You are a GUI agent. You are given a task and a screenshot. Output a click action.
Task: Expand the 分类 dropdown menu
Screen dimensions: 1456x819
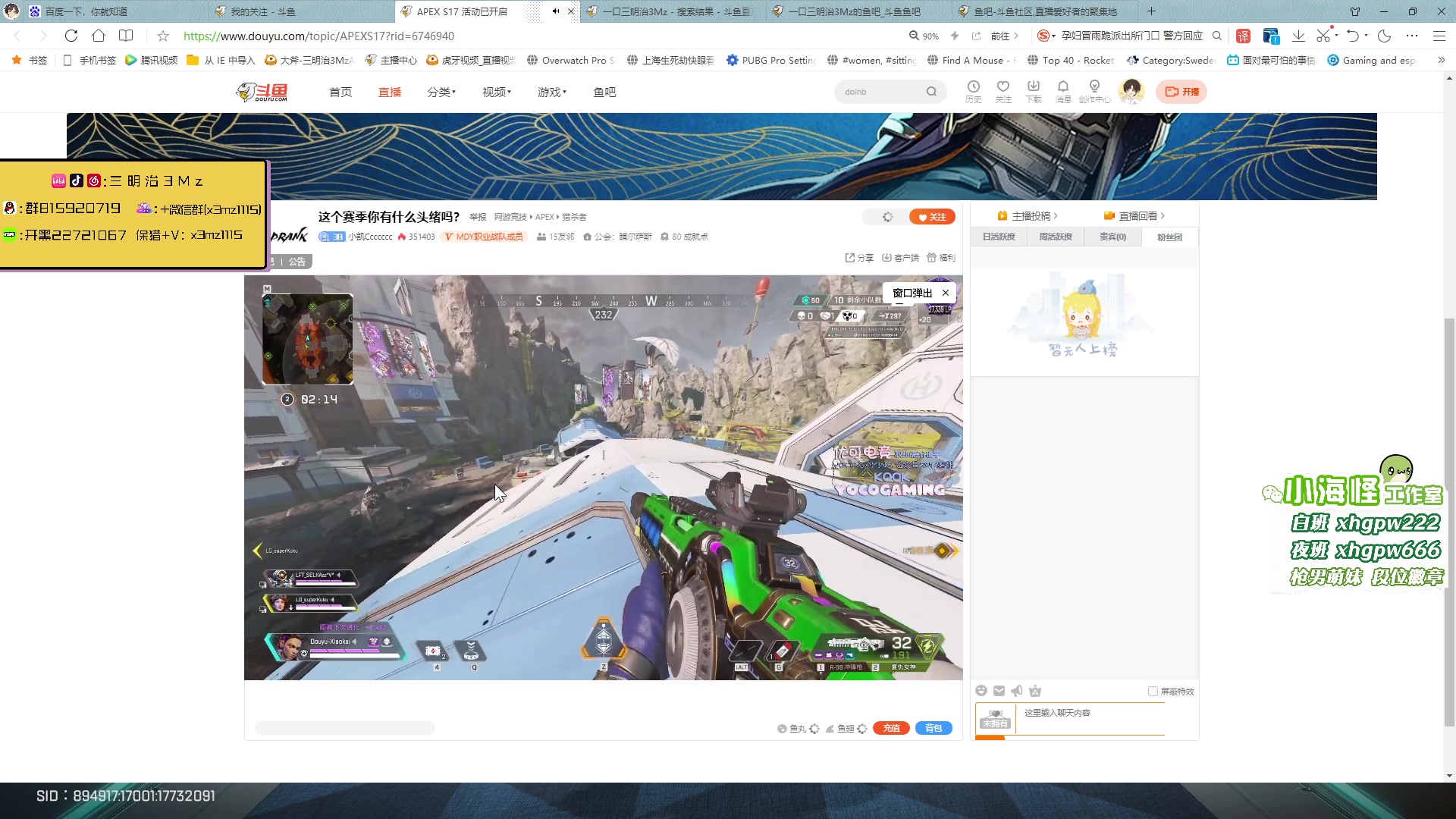(x=441, y=92)
